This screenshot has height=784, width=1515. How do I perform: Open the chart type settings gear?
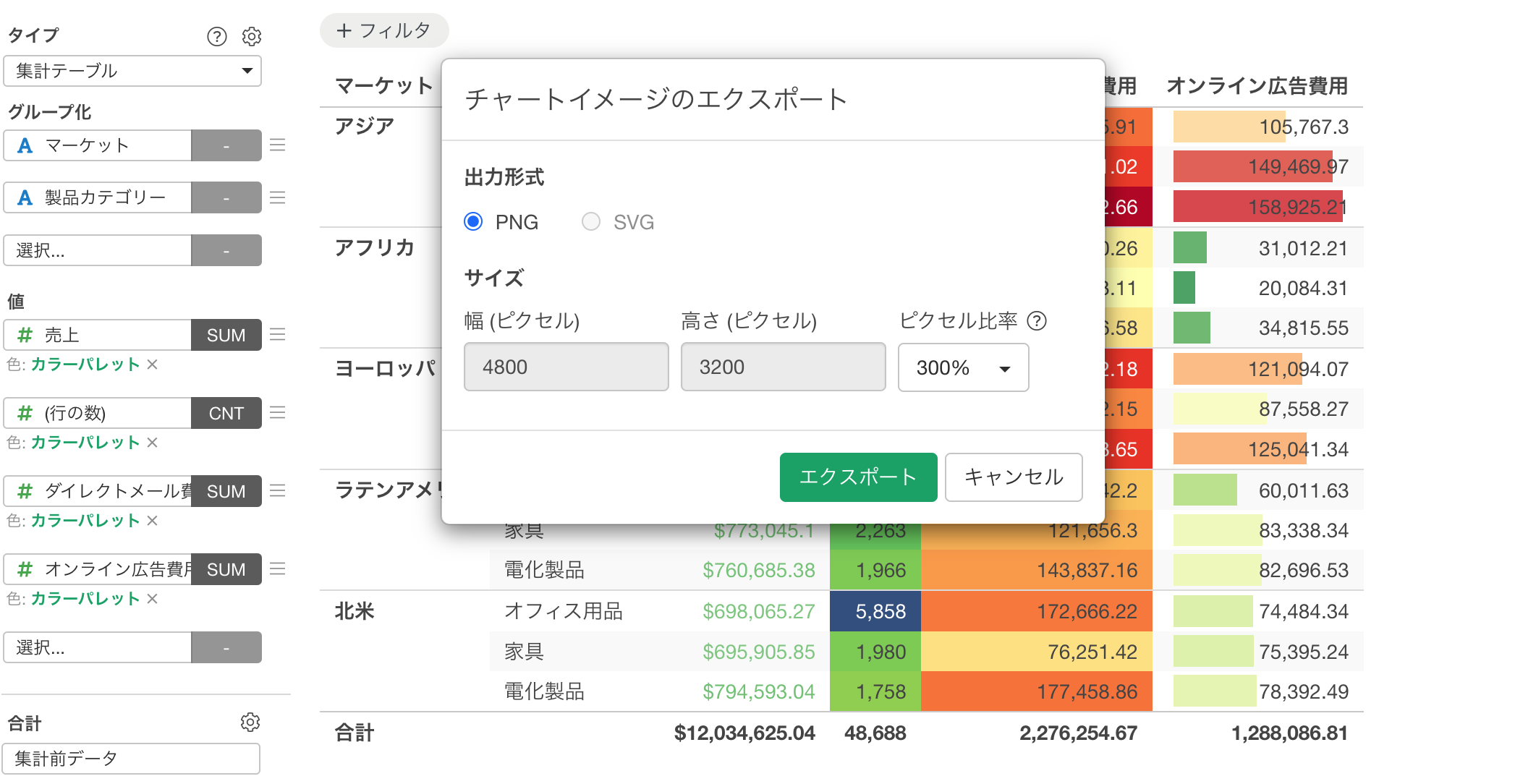point(252,36)
